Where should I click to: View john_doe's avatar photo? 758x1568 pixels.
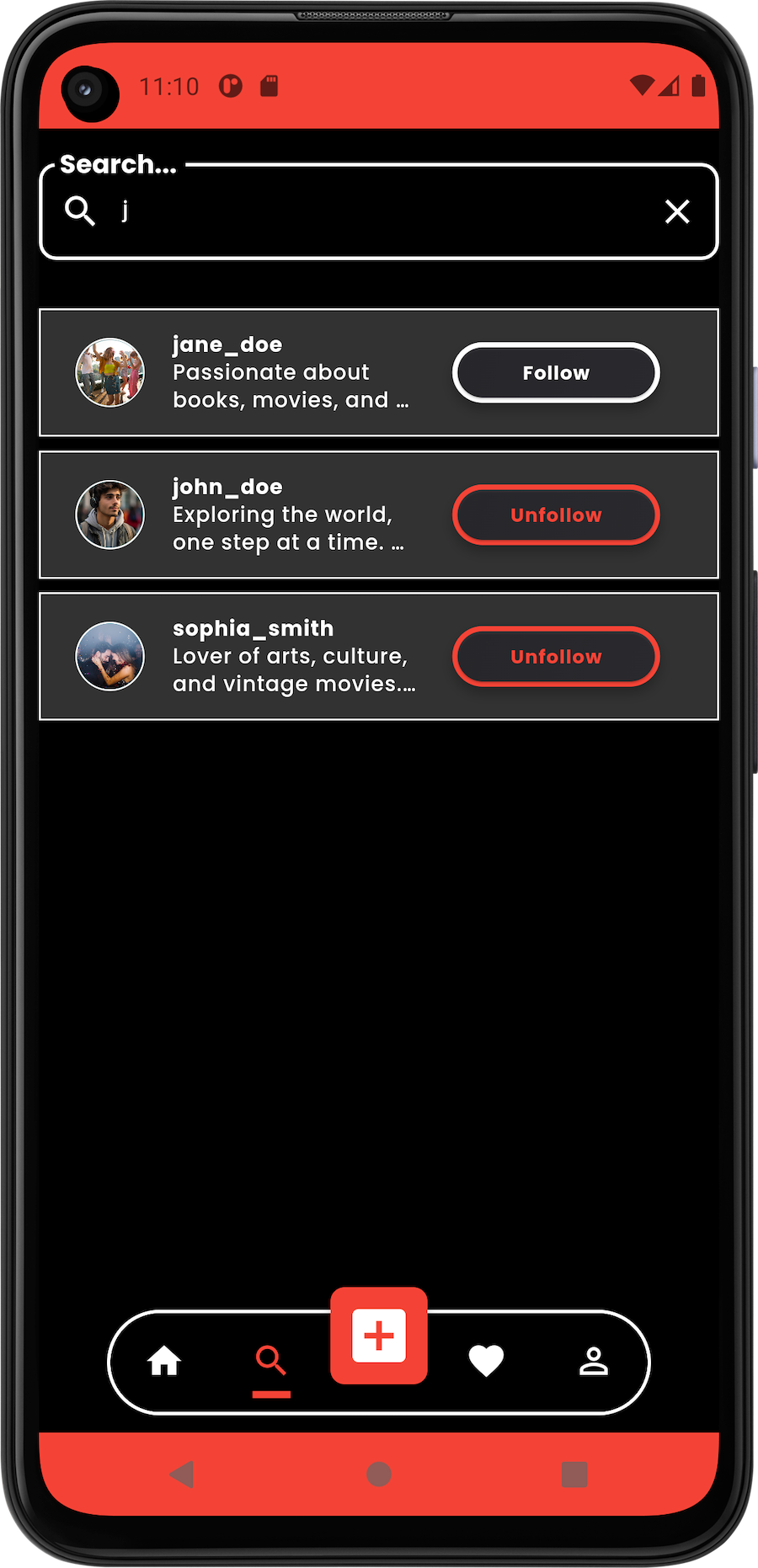110,515
